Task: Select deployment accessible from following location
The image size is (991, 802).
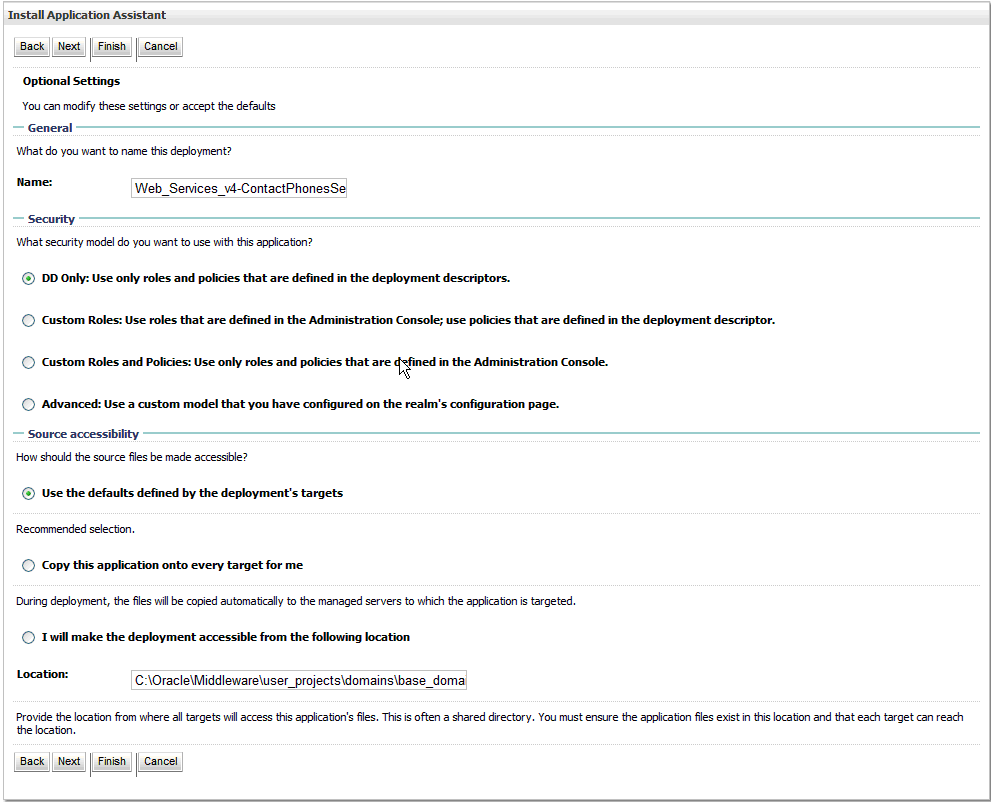Action: (x=28, y=637)
